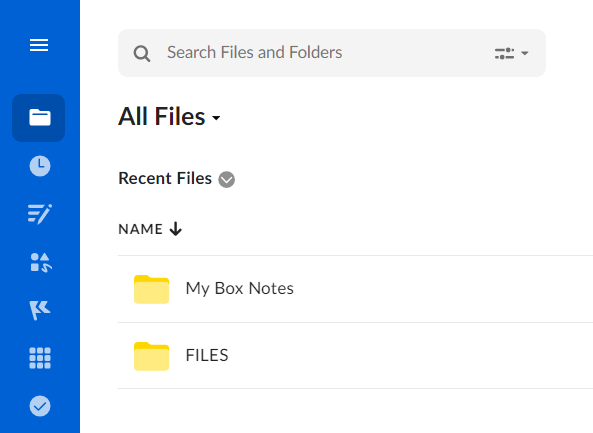
Task: Open Box Canvas shapes icon in sidebar
Action: click(x=41, y=262)
